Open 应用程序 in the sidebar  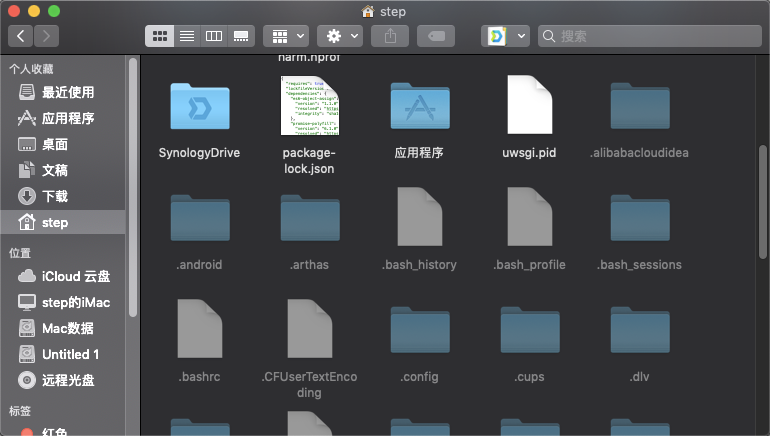tap(63, 118)
